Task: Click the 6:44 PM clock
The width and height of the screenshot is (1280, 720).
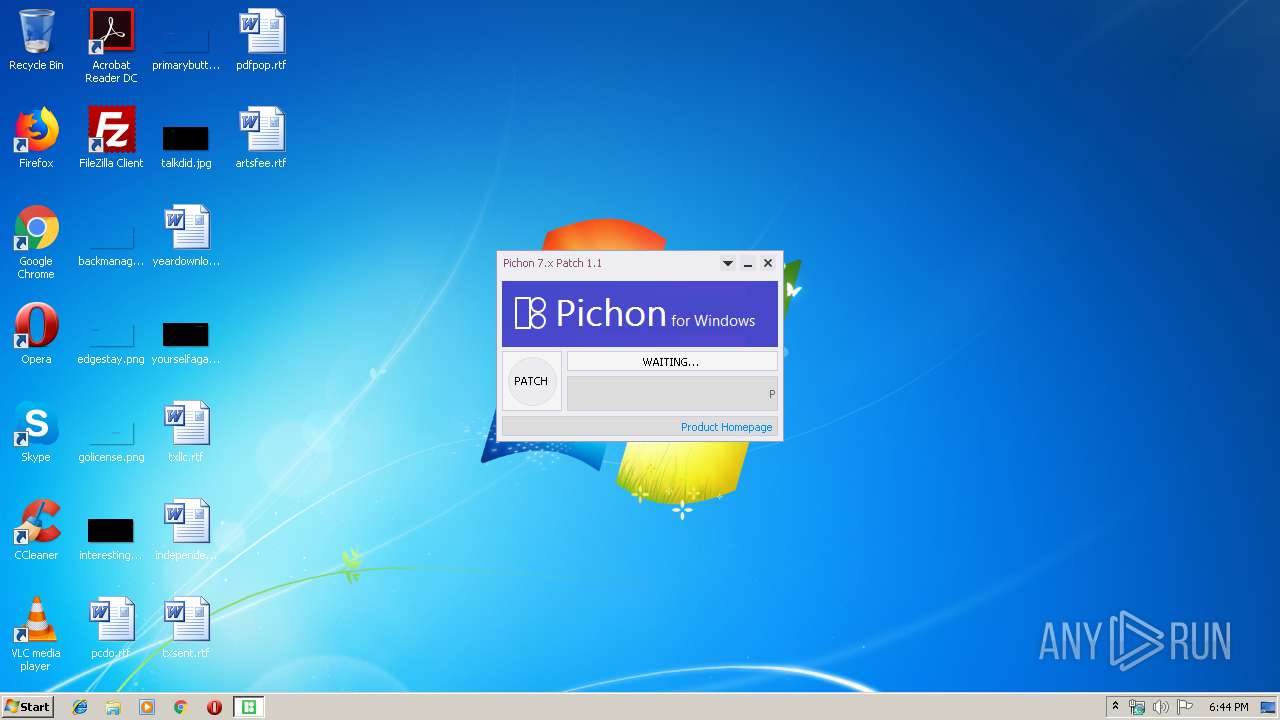Action: click(x=1228, y=707)
